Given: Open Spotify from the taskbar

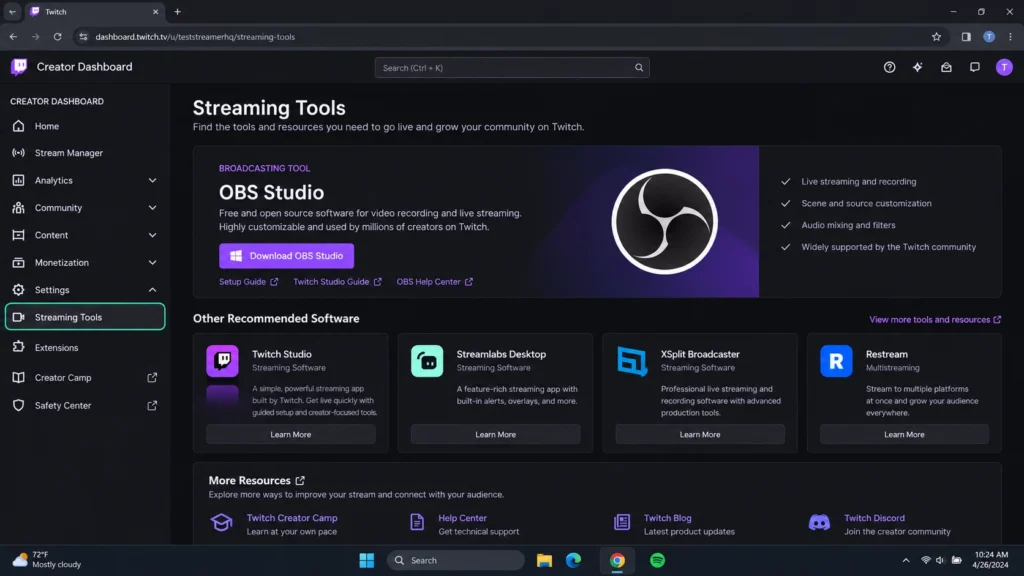Looking at the screenshot, I should point(657,560).
